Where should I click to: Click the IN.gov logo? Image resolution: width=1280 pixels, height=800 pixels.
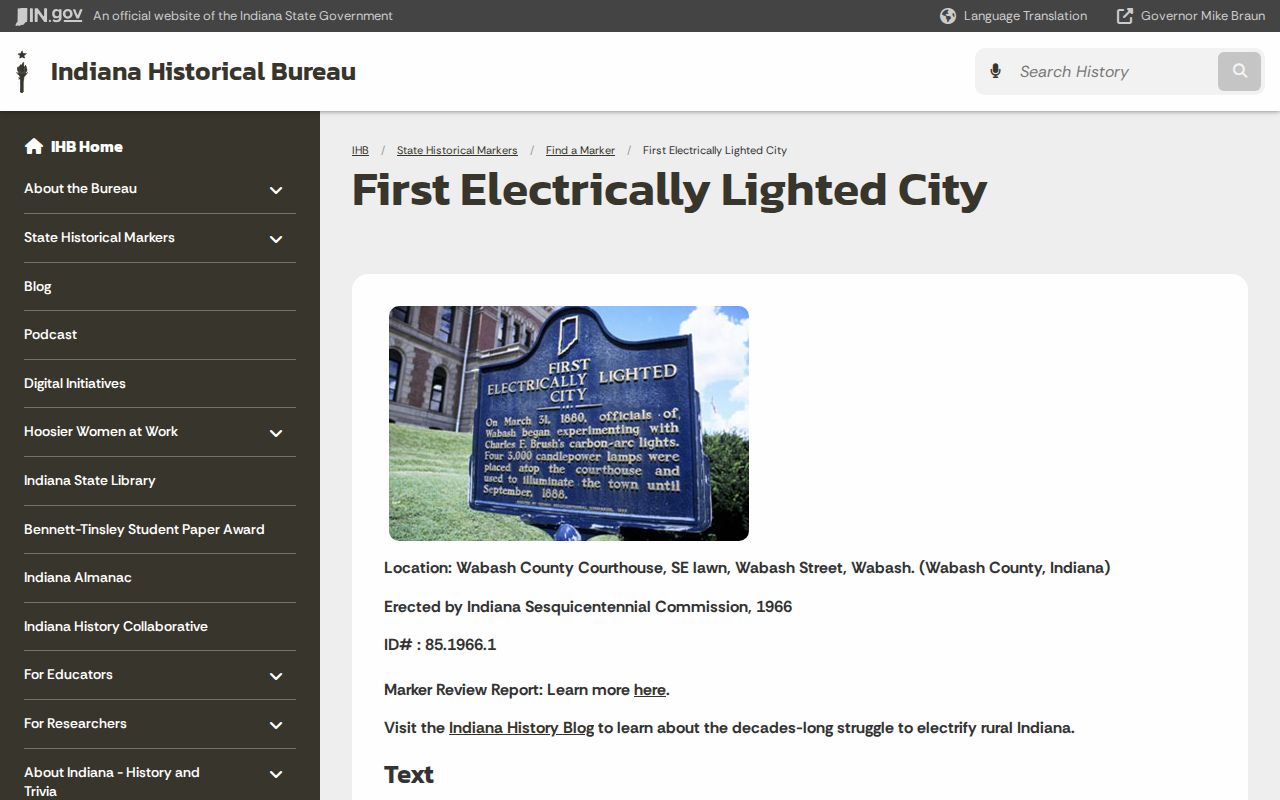tap(48, 15)
